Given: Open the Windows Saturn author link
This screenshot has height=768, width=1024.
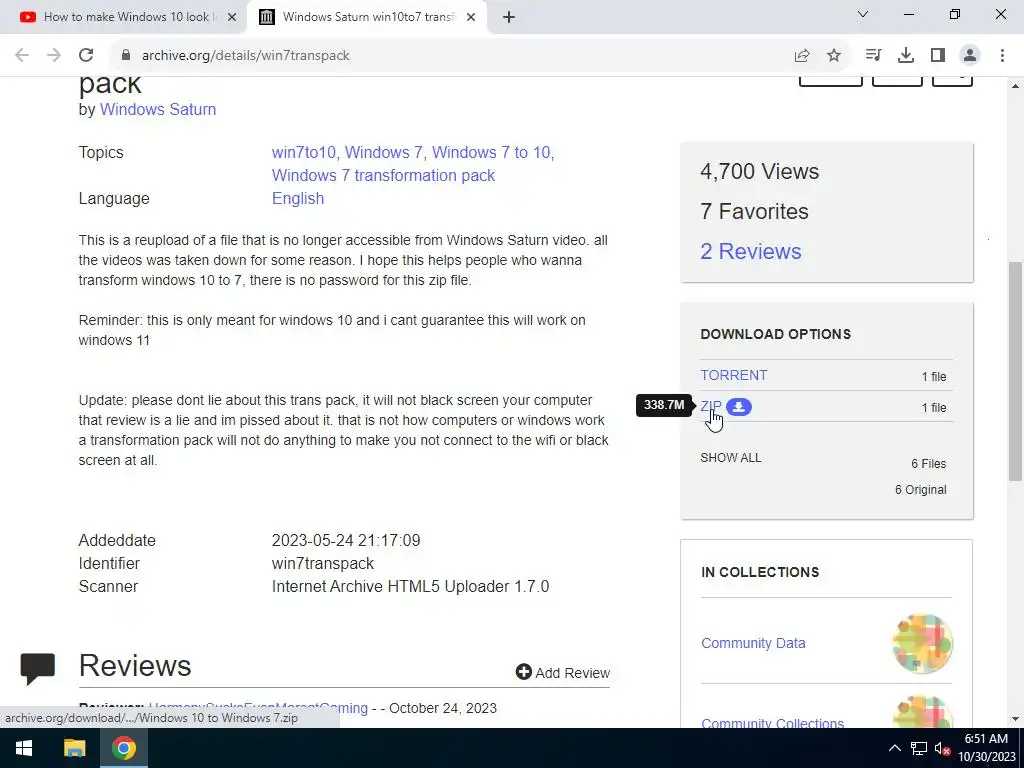Looking at the screenshot, I should pos(157,109).
